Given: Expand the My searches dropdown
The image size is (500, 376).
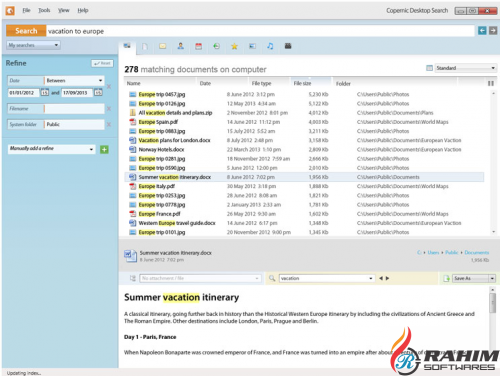Looking at the screenshot, I should click(x=33, y=45).
